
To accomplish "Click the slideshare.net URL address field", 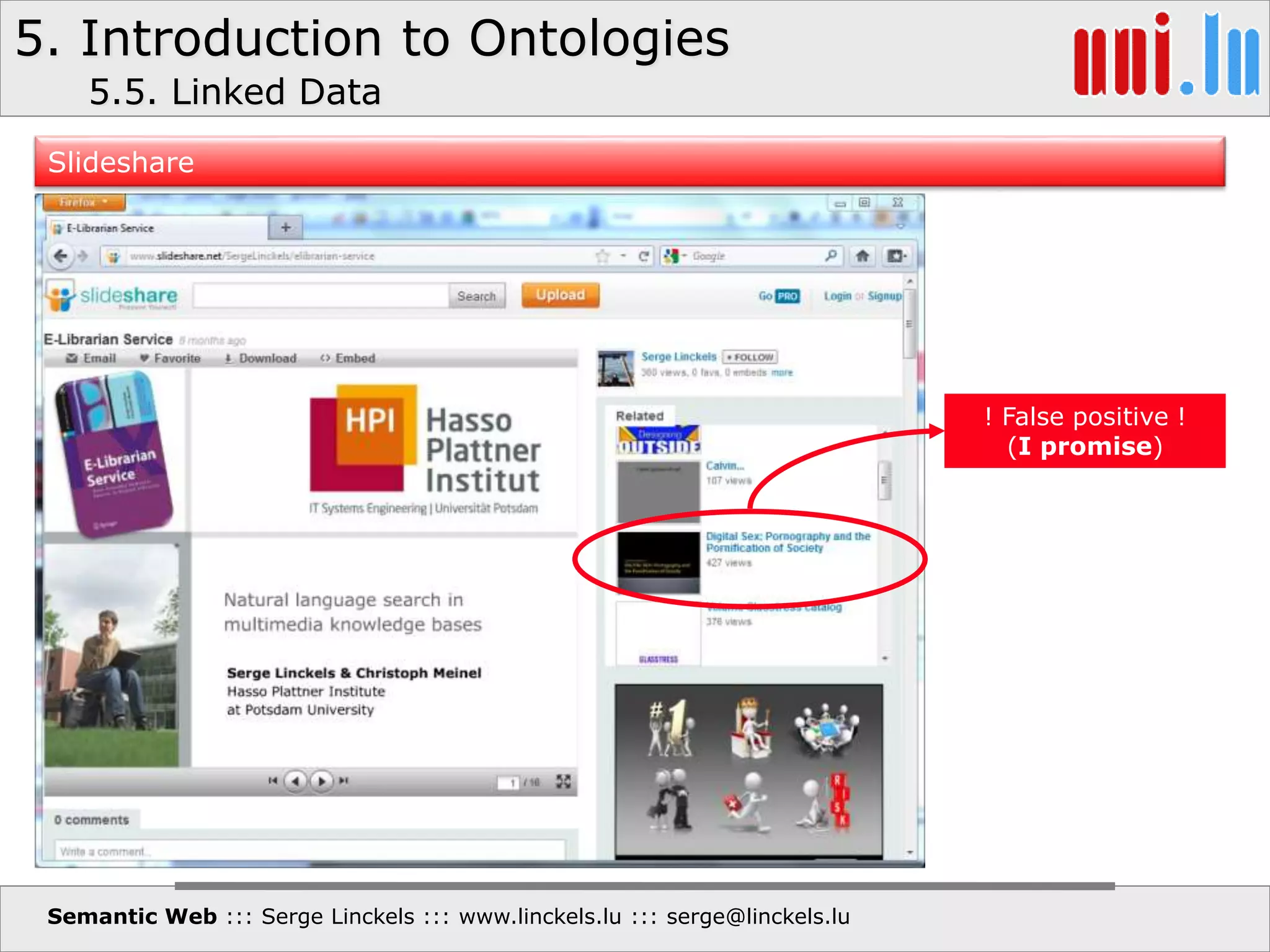I will tap(347, 256).
